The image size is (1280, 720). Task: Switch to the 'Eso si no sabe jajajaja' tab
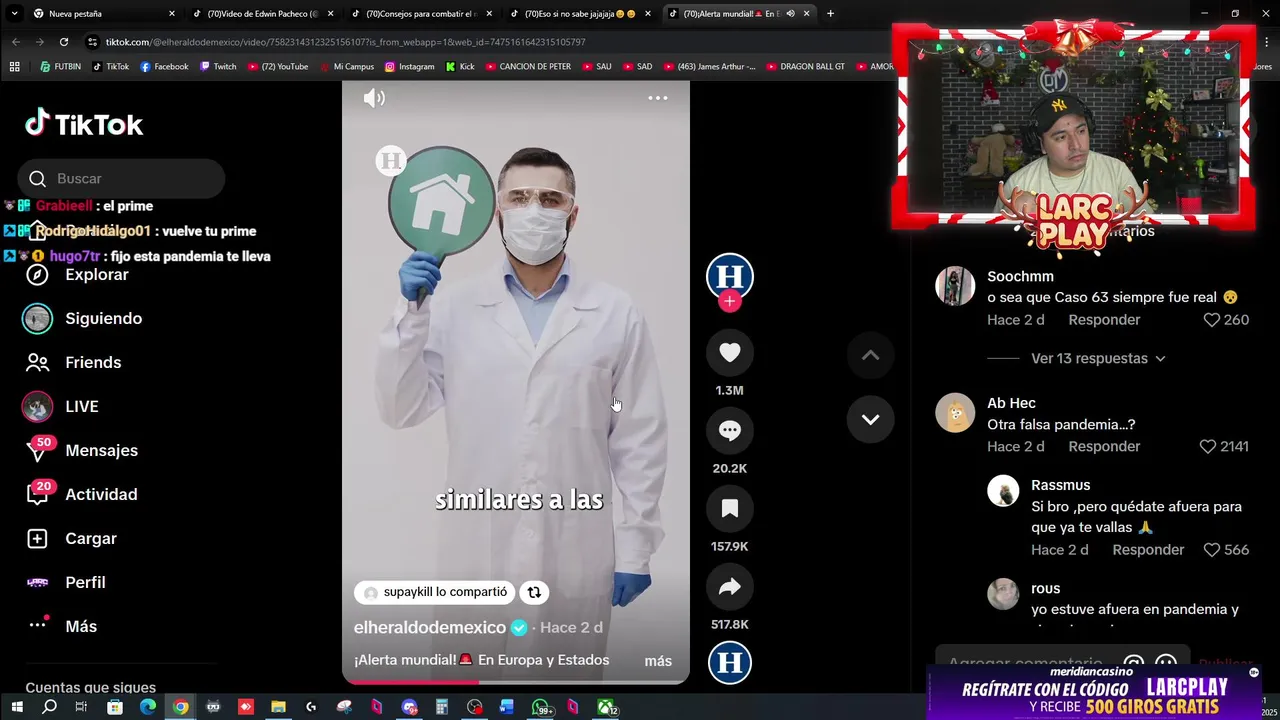coord(580,14)
